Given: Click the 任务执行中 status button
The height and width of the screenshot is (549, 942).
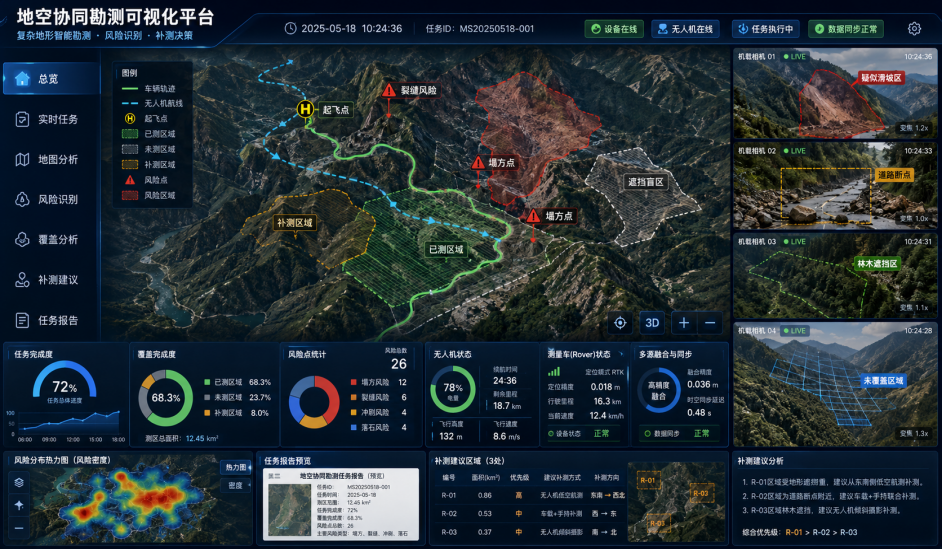Looking at the screenshot, I should pyautogui.click(x=766, y=29).
